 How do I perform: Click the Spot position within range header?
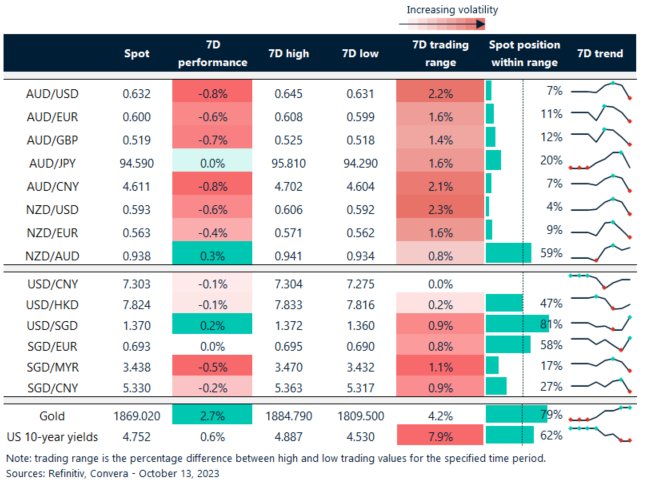tap(523, 54)
